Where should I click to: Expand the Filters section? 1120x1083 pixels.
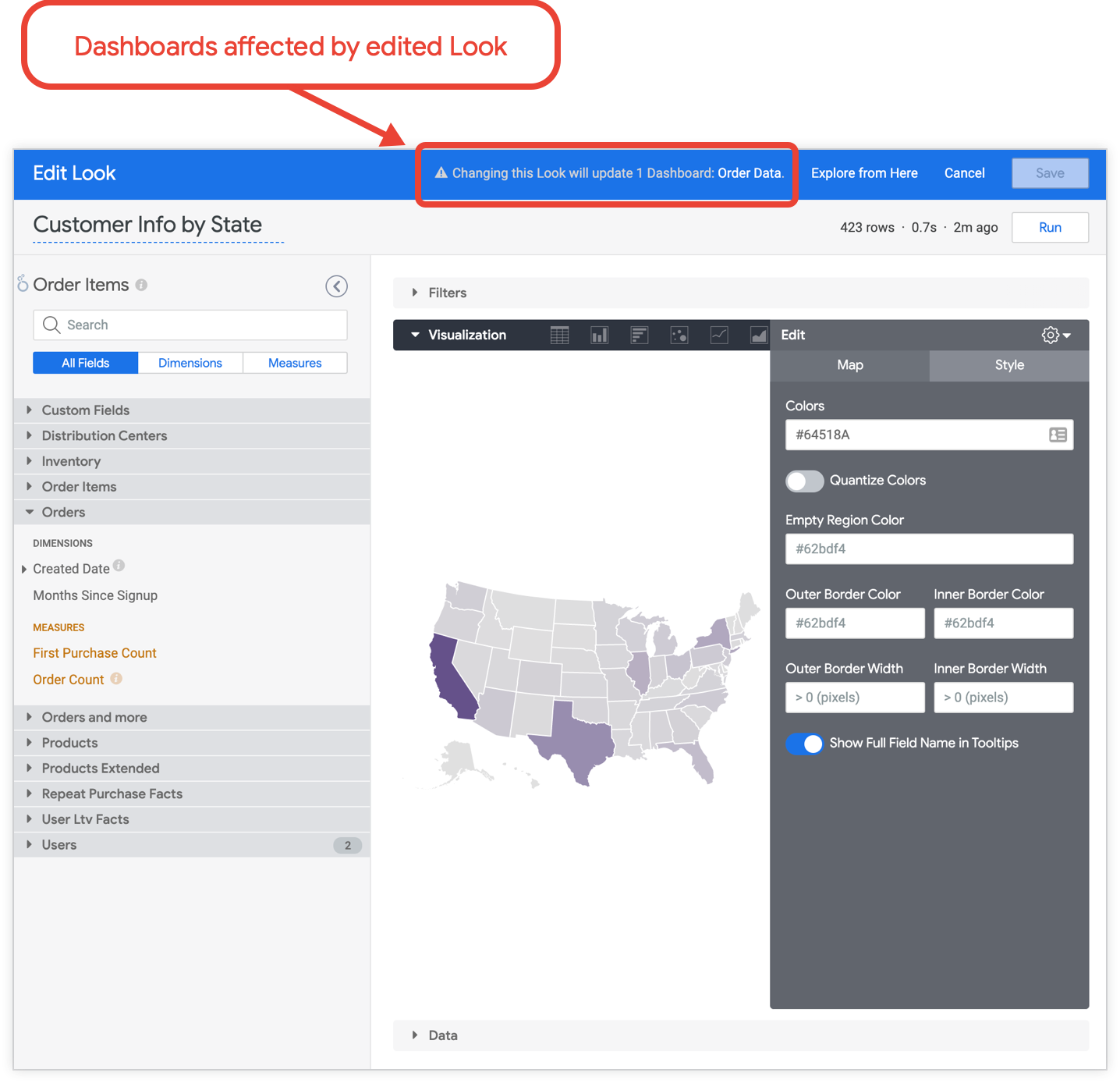(x=447, y=293)
